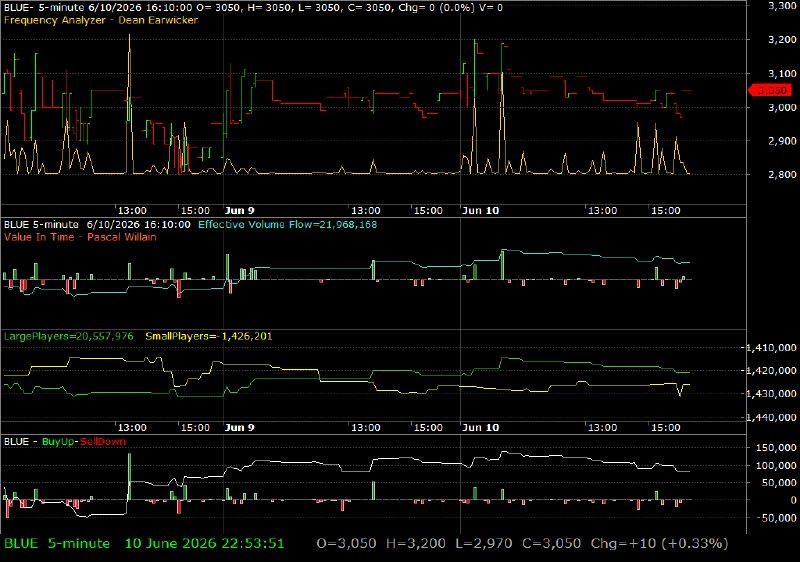Click the -50,000 axis label in bottom panel

pyautogui.click(x=779, y=518)
